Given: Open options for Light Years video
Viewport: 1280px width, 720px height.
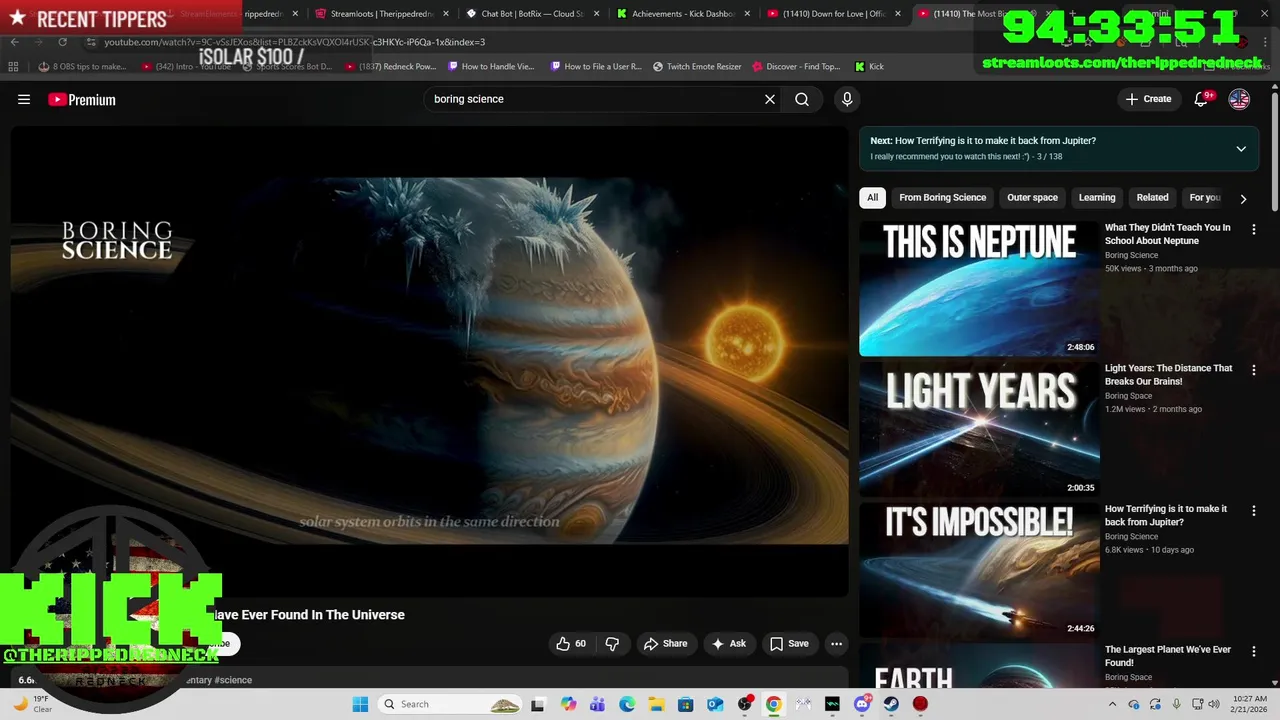Looking at the screenshot, I should click(1254, 370).
